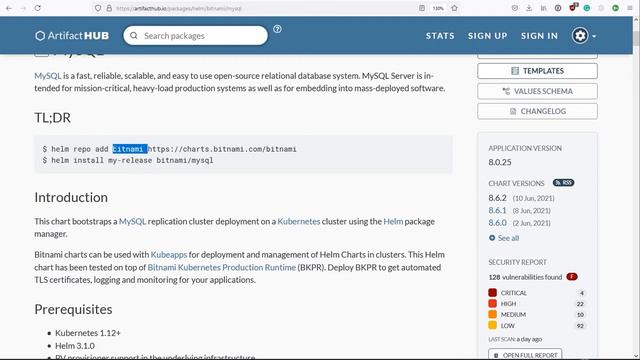The image size is (640, 360).
Task: Click the site padlock icon
Action: (109, 8)
